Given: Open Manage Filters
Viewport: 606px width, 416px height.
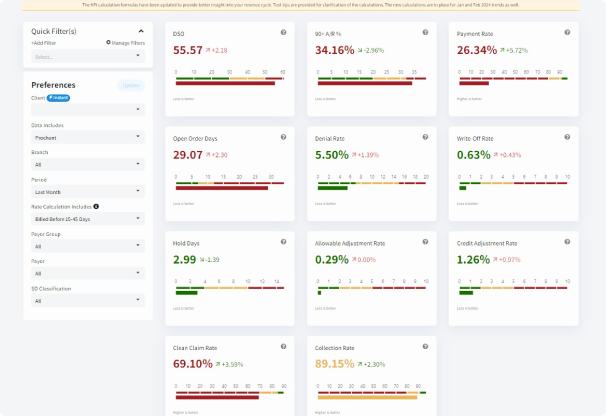Looking at the screenshot, I should pos(124,44).
